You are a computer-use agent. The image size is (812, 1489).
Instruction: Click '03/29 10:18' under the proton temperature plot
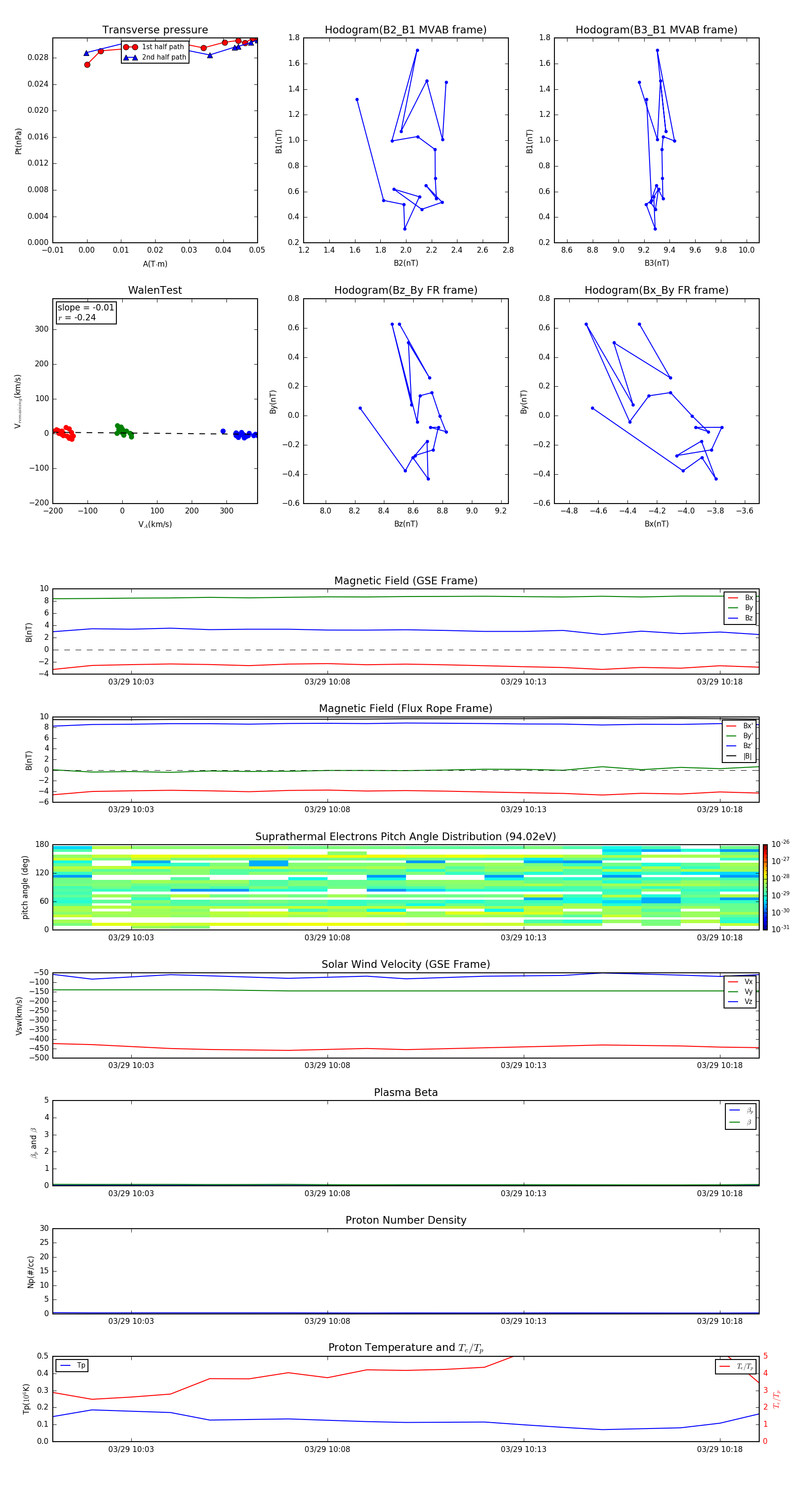(720, 1449)
